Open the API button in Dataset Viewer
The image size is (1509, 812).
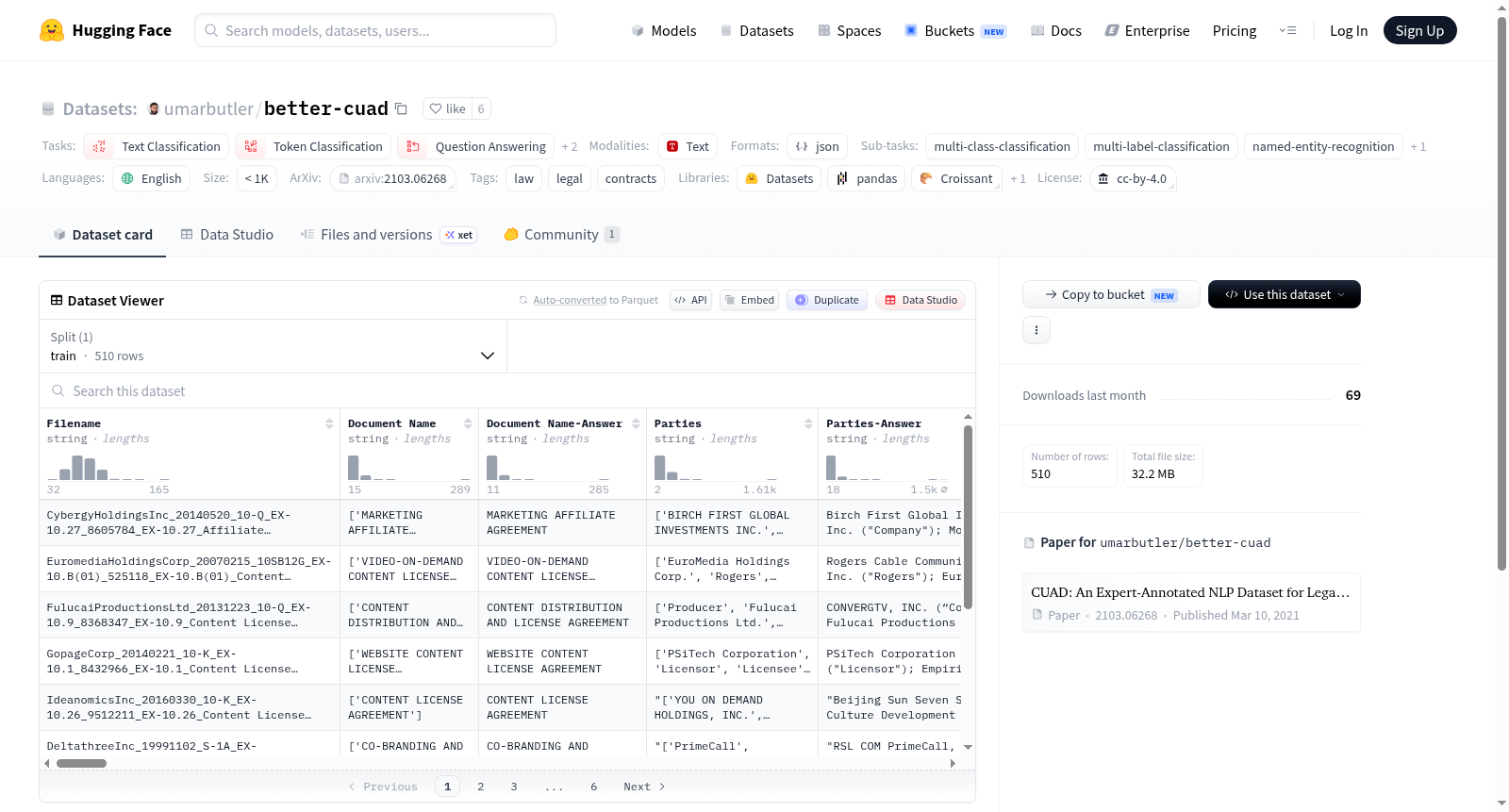(x=690, y=300)
